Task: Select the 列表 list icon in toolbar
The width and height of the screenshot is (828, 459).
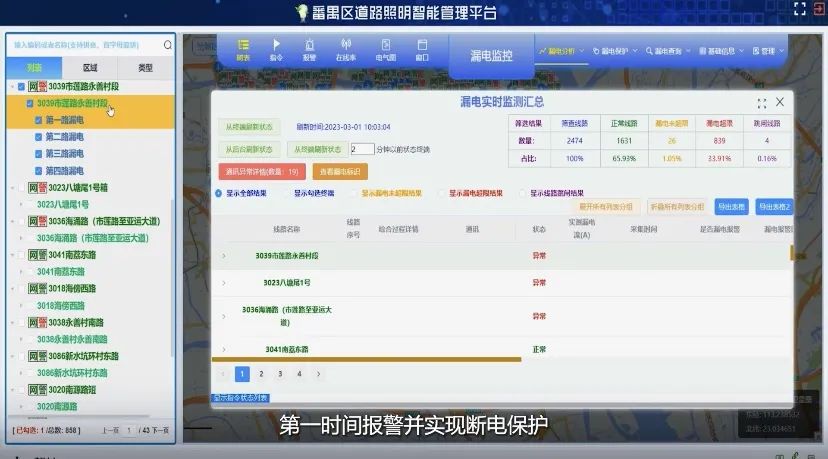Action: pyautogui.click(x=243, y=50)
